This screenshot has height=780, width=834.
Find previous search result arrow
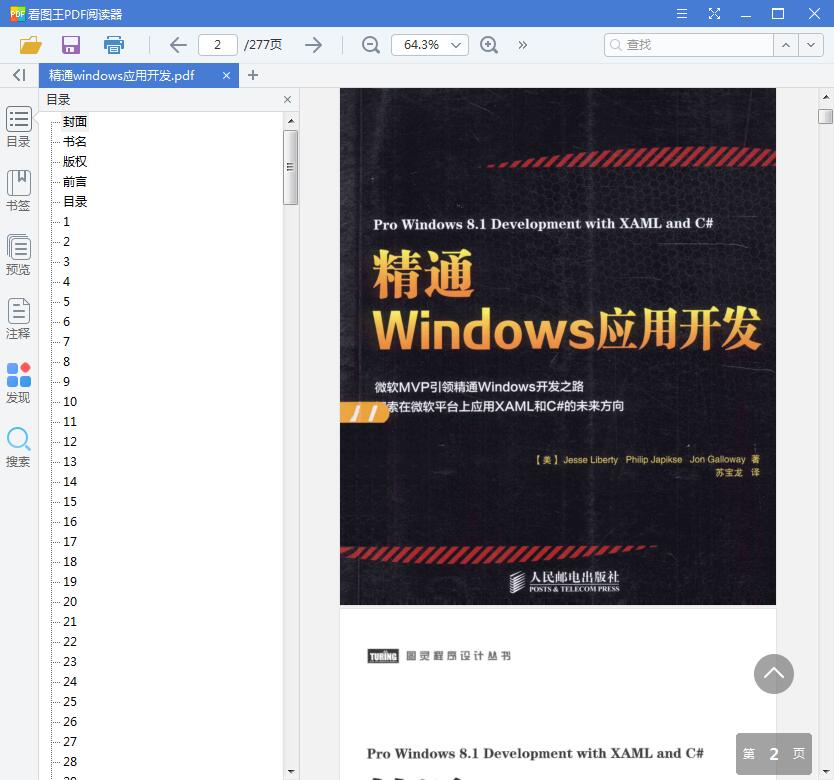pyautogui.click(x=786, y=45)
